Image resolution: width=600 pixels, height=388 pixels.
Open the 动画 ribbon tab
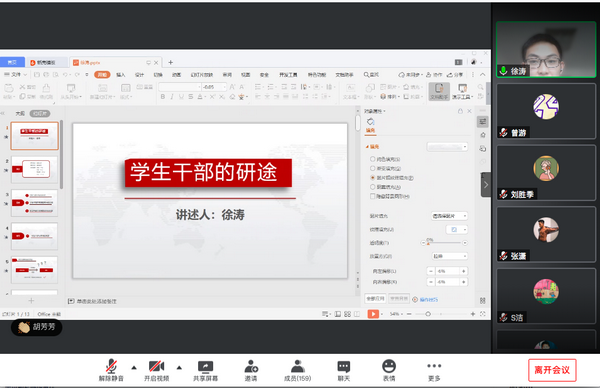click(x=176, y=75)
